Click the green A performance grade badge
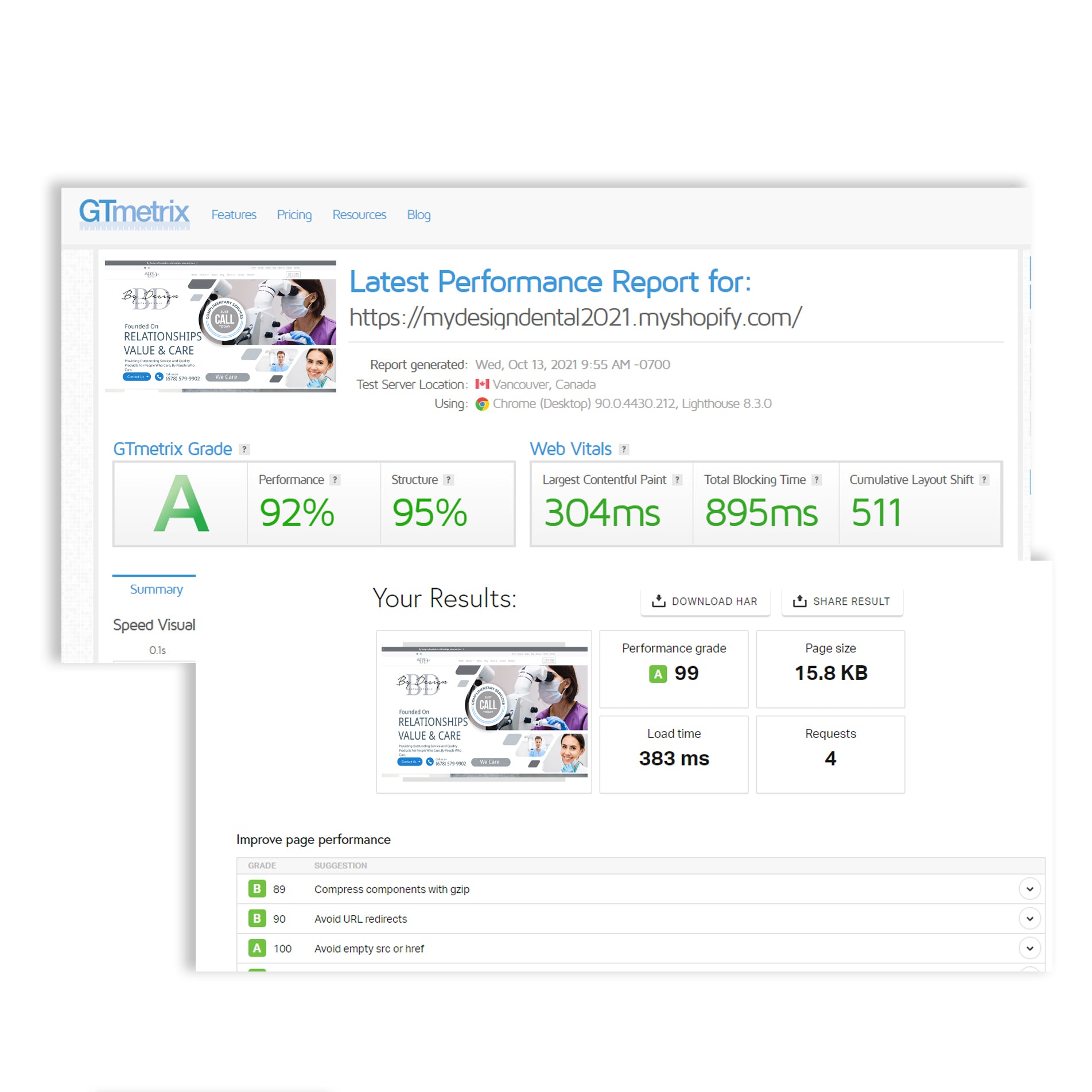1092x1092 pixels. (658, 674)
